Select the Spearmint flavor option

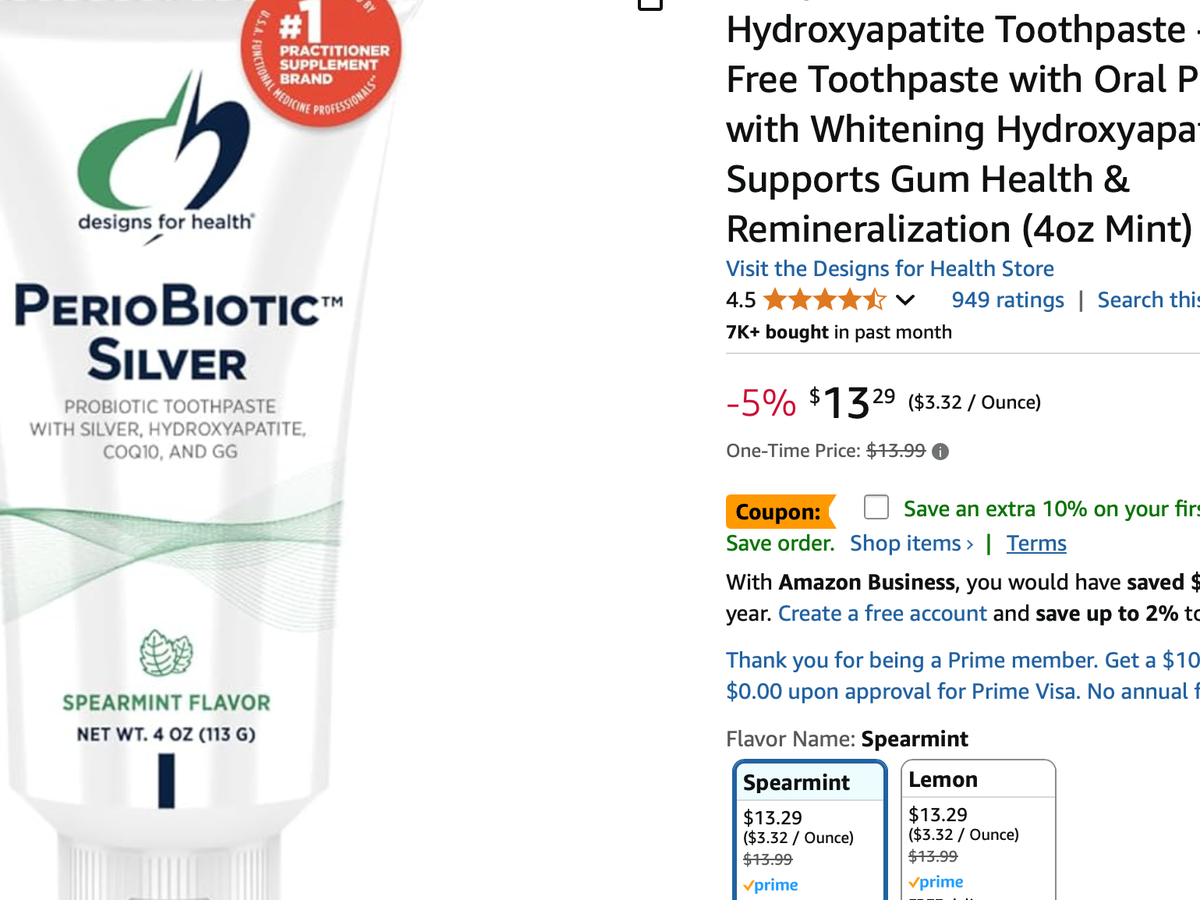click(810, 830)
